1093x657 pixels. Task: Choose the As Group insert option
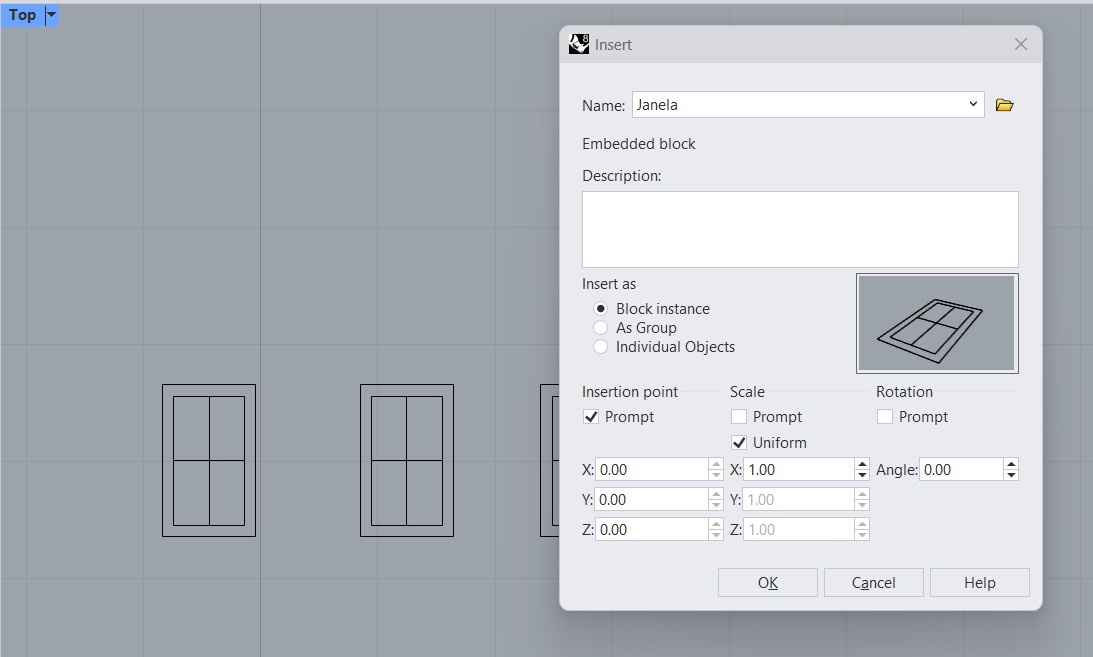[601, 328]
